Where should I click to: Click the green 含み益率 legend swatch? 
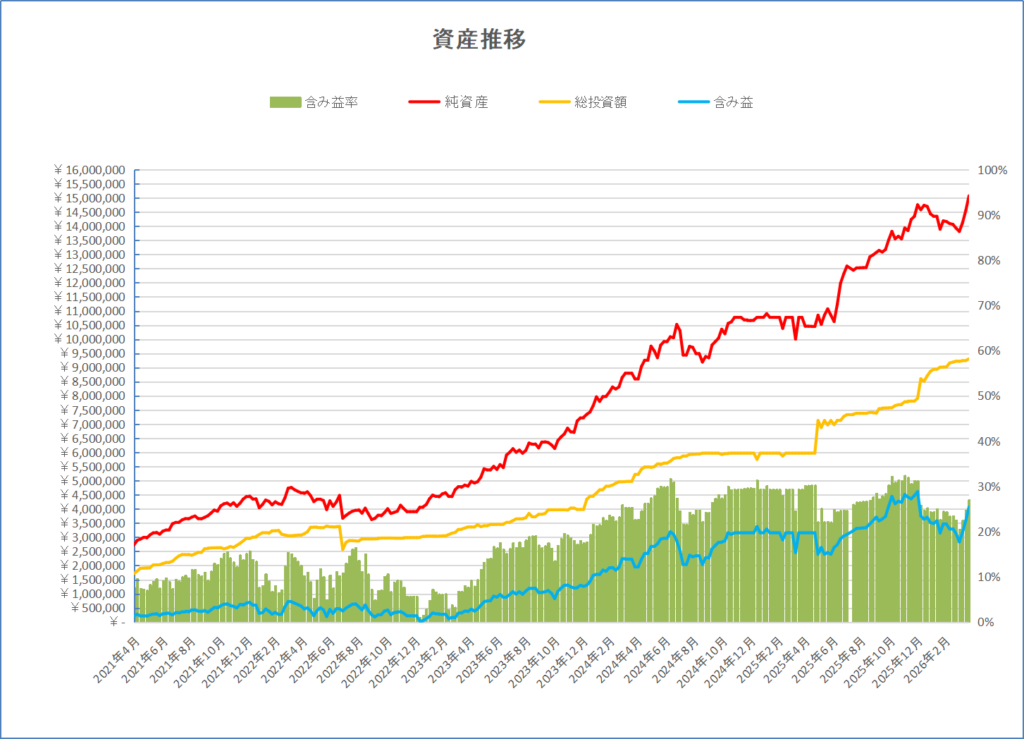(285, 102)
